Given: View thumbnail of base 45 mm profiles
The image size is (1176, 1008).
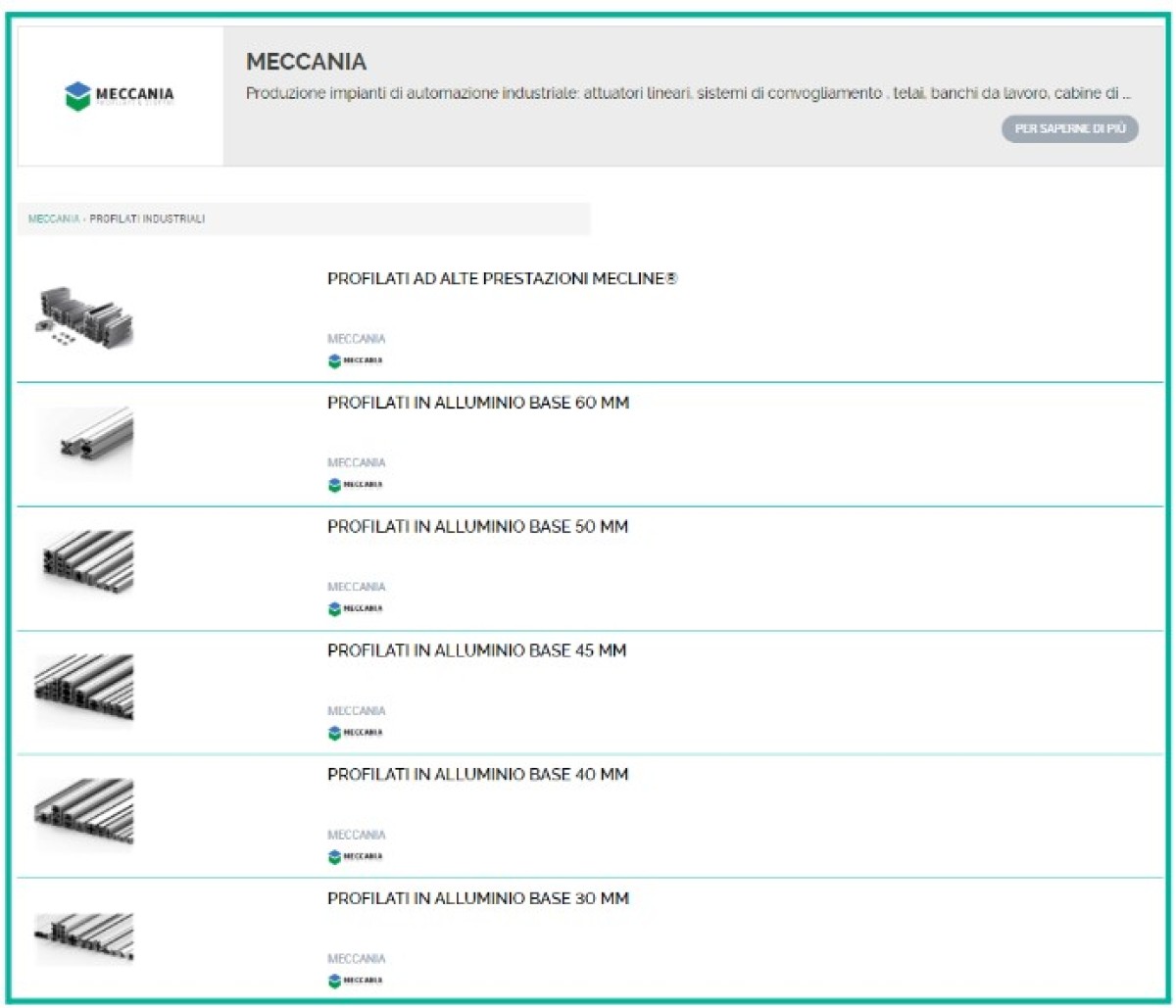Looking at the screenshot, I should [84, 690].
